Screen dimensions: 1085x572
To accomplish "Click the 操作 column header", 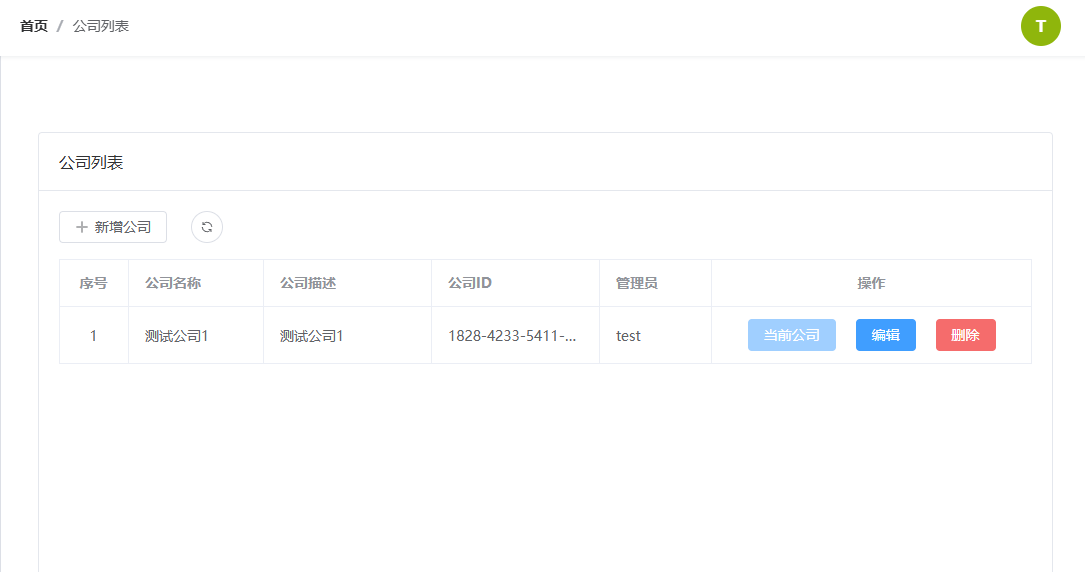I will pyautogui.click(x=871, y=283).
